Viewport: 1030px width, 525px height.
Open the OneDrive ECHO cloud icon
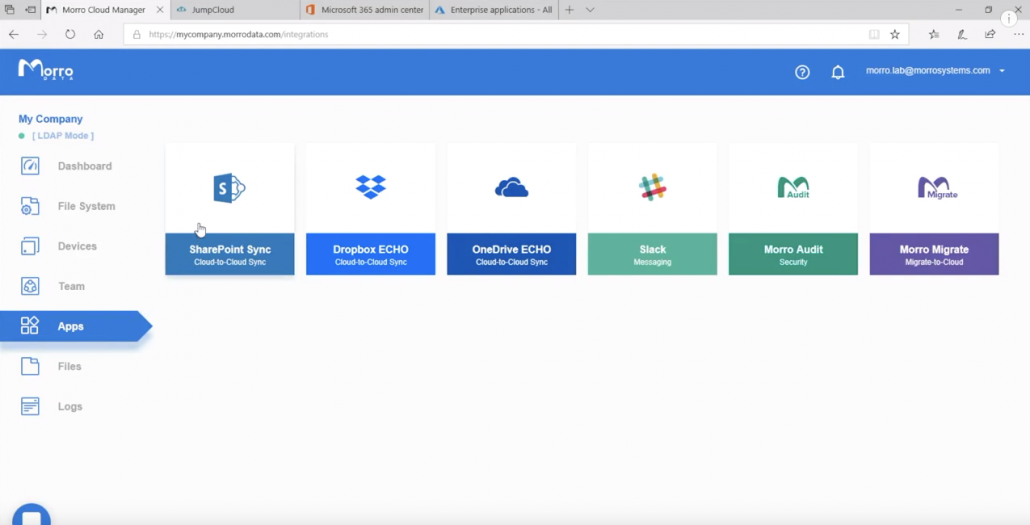point(511,187)
